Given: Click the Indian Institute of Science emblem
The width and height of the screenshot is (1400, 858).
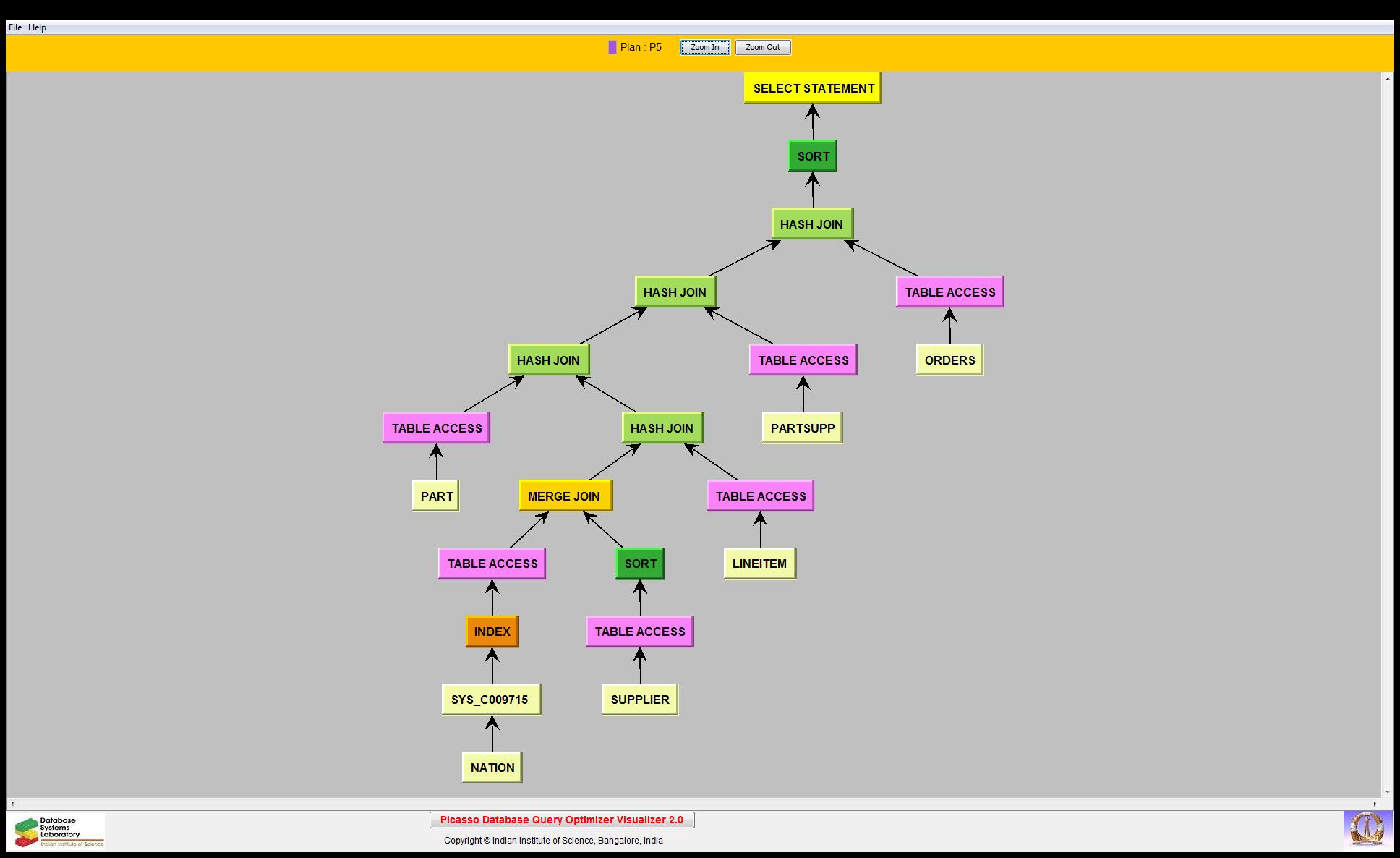Looking at the screenshot, I should (1366, 831).
